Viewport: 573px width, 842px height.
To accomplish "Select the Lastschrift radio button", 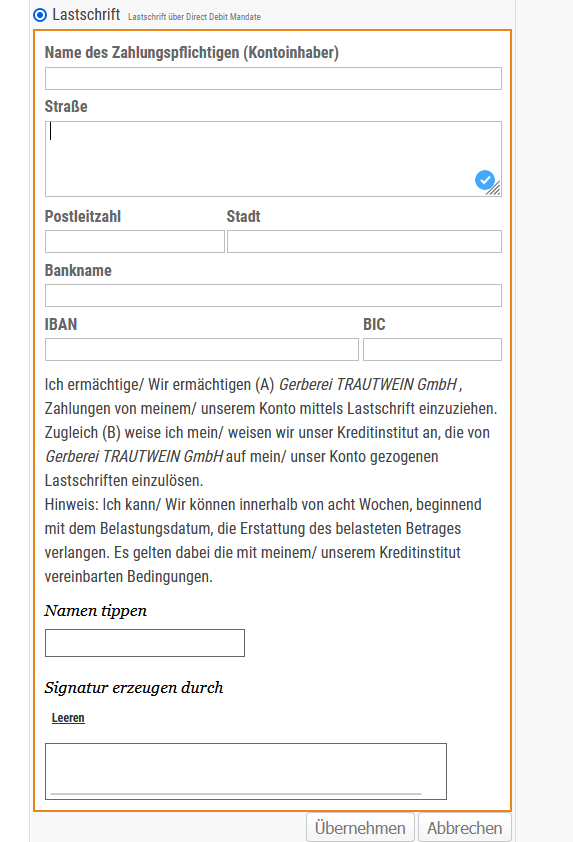I will pyautogui.click(x=40, y=15).
